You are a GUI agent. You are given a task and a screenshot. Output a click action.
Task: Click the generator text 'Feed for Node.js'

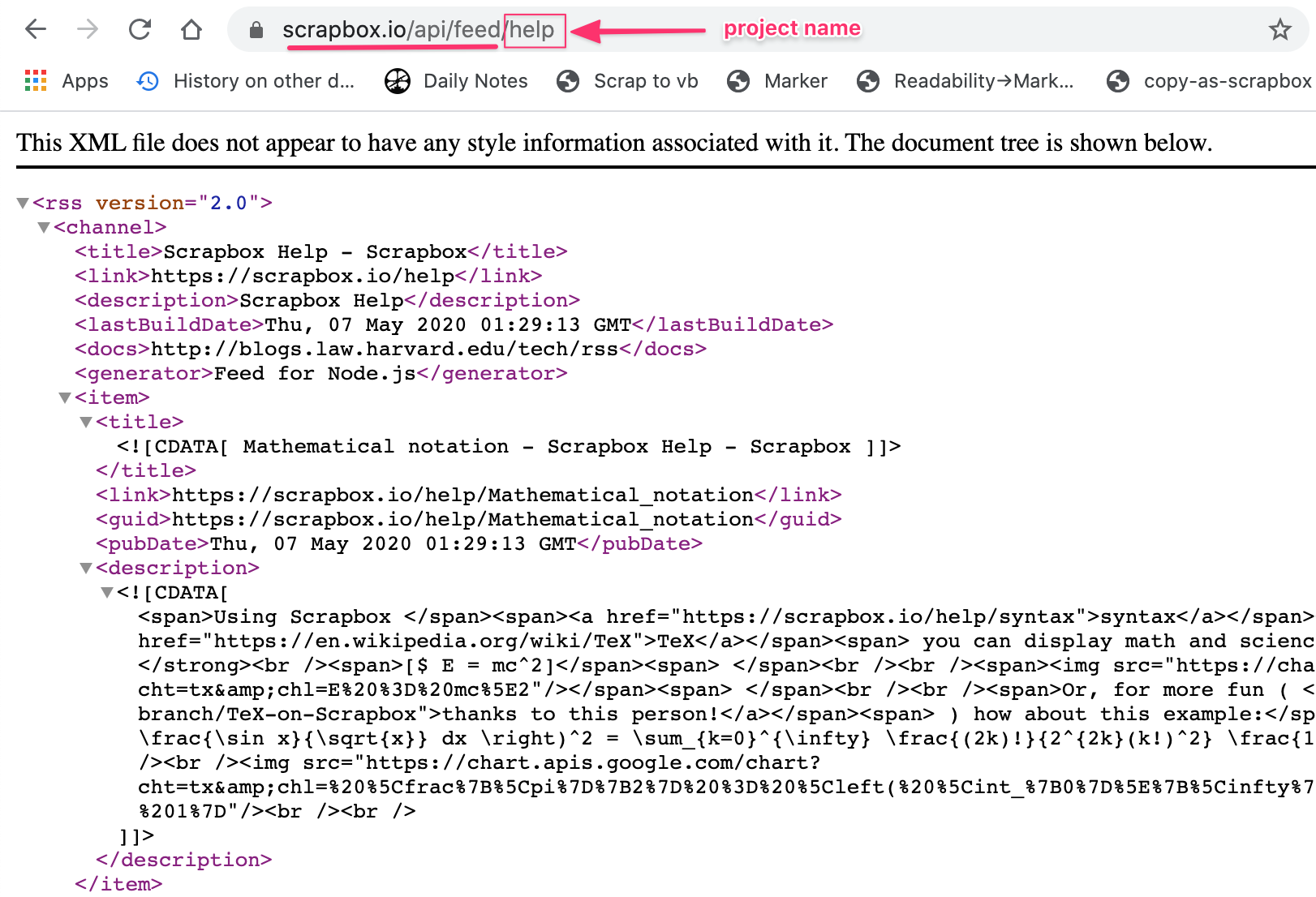[x=315, y=373]
